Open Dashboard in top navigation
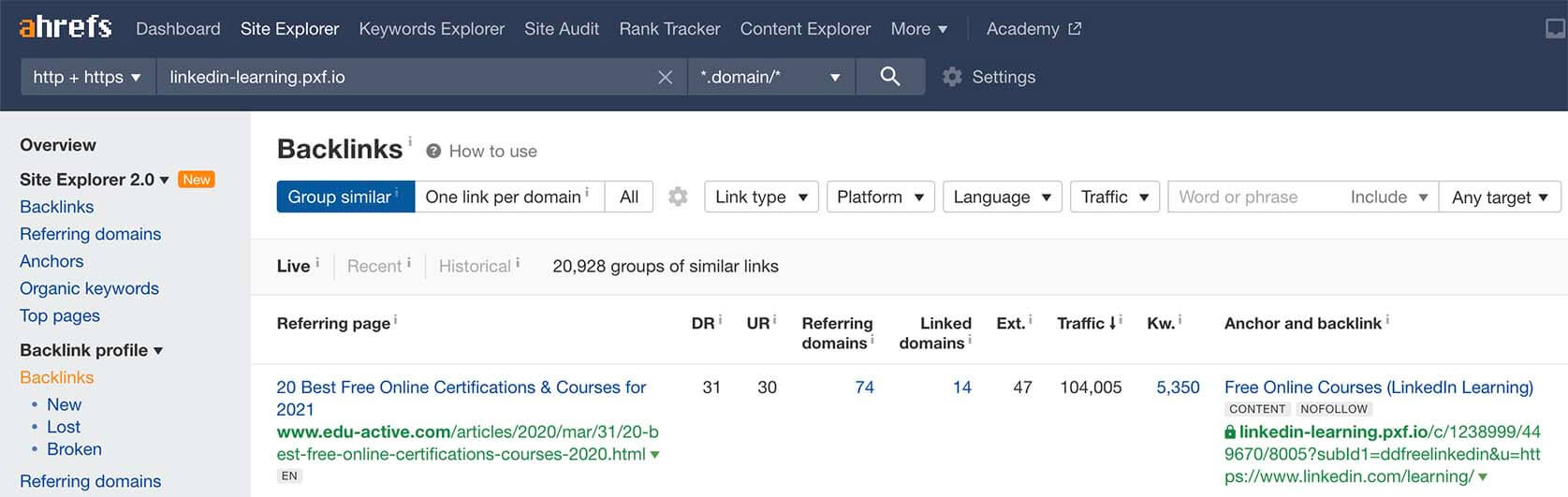Viewport: 1568px width, 497px height. [178, 29]
